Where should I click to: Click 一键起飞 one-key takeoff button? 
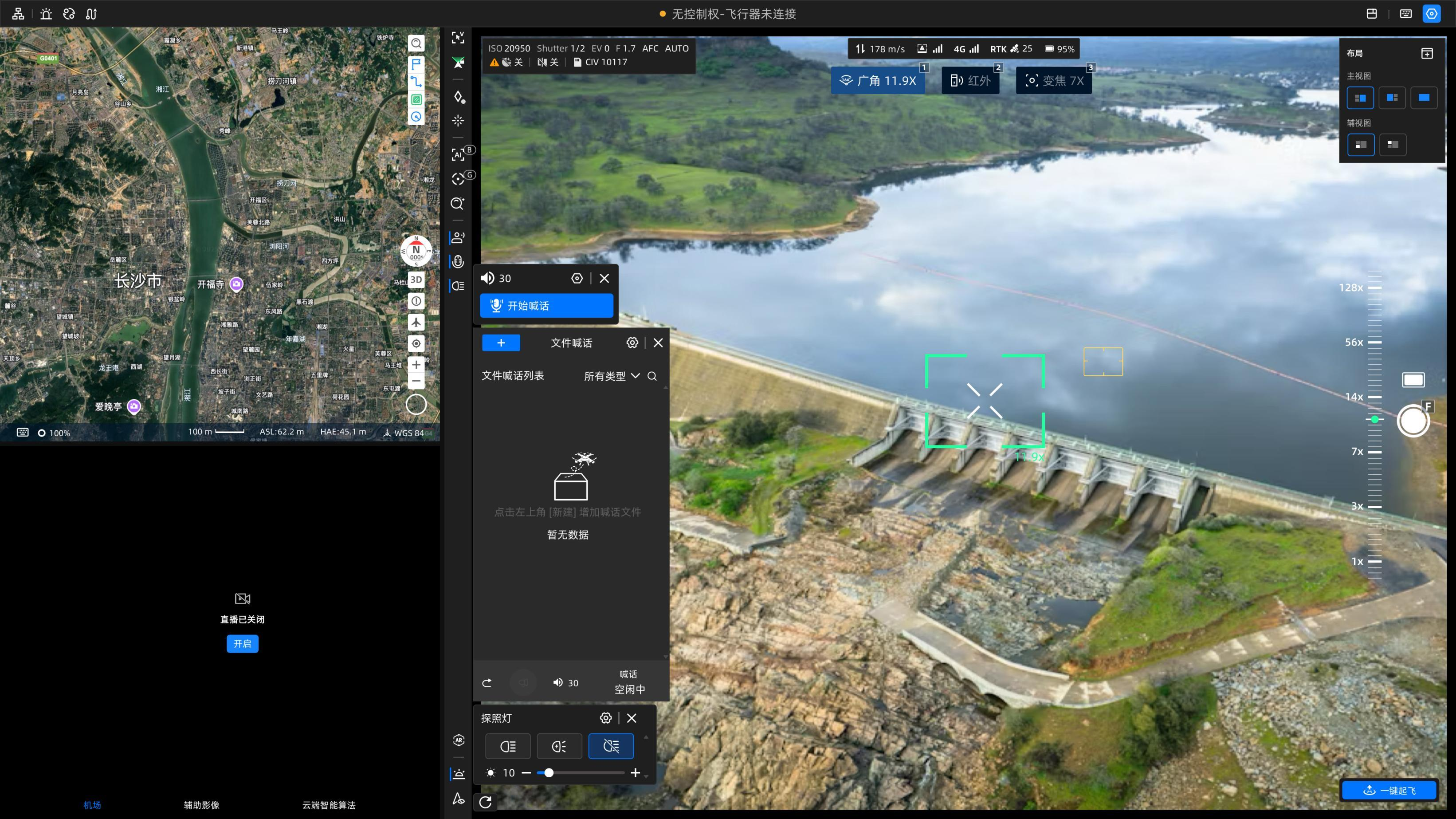1389,790
